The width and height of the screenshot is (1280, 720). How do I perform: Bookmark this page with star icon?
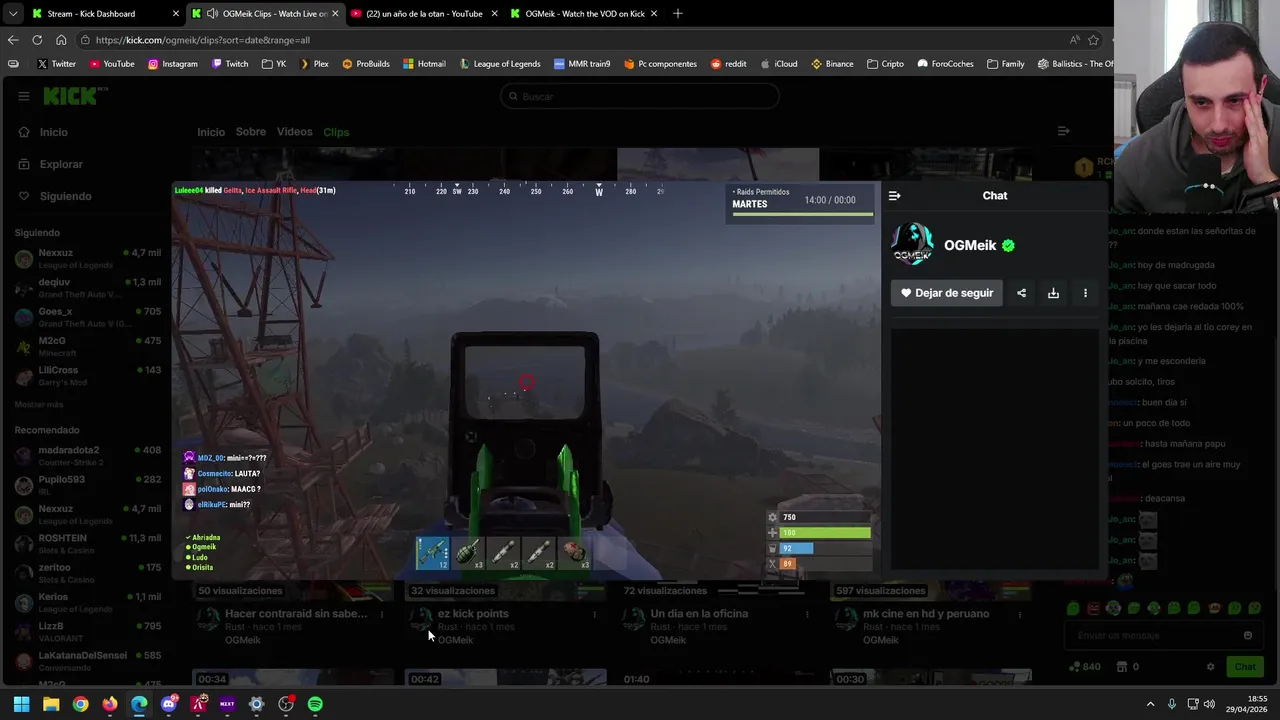coord(1093,40)
